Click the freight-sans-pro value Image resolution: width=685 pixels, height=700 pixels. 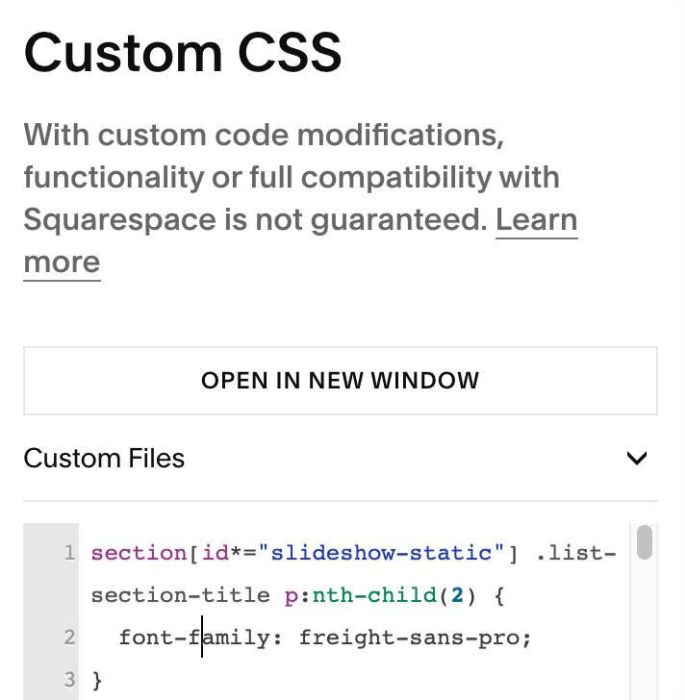coord(409,638)
